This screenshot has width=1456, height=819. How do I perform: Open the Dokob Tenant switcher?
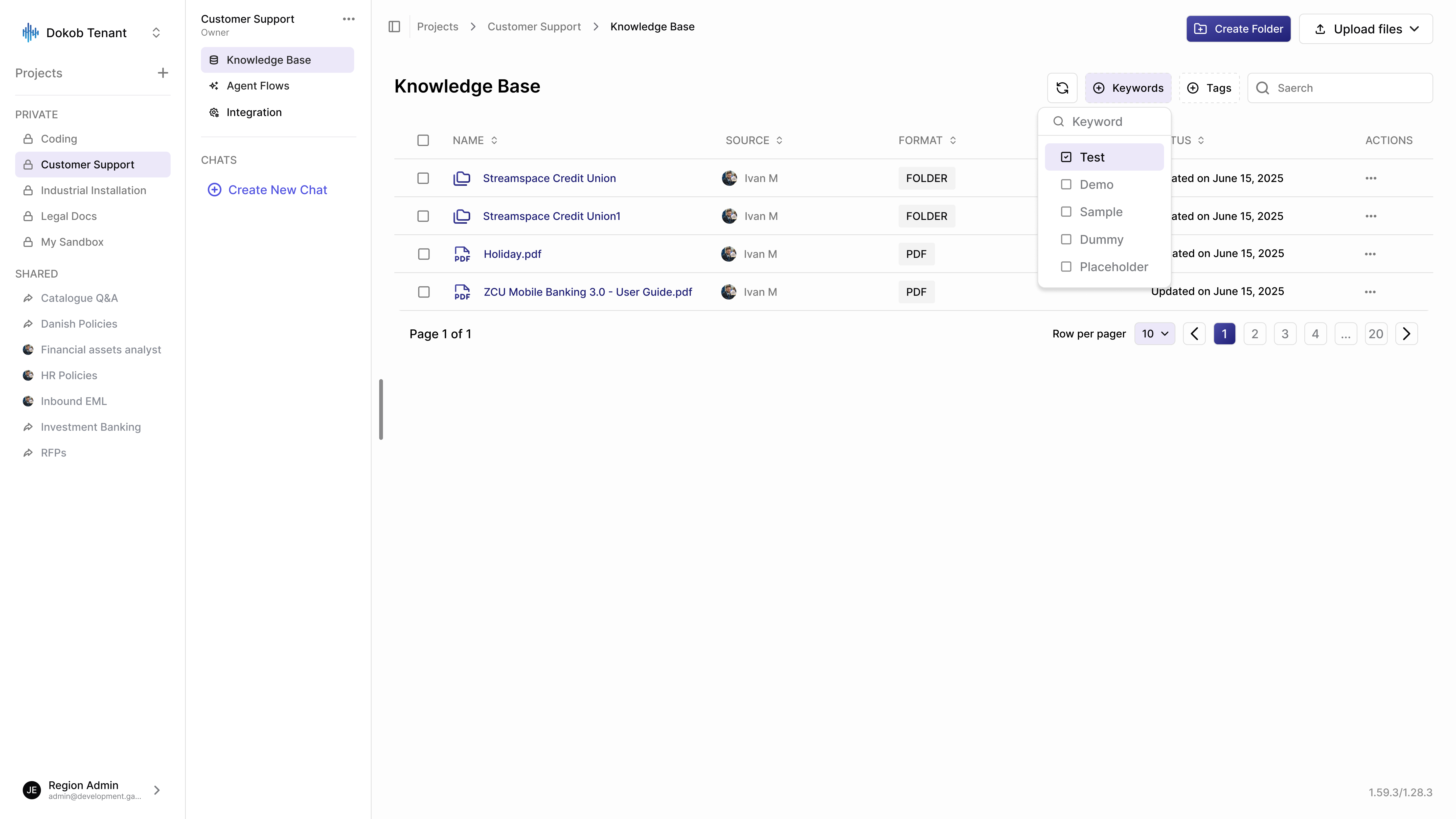point(156,33)
